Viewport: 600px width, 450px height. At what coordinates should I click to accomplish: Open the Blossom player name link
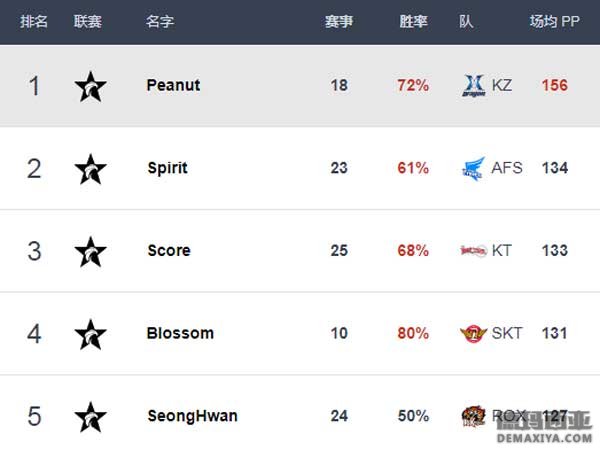180,333
